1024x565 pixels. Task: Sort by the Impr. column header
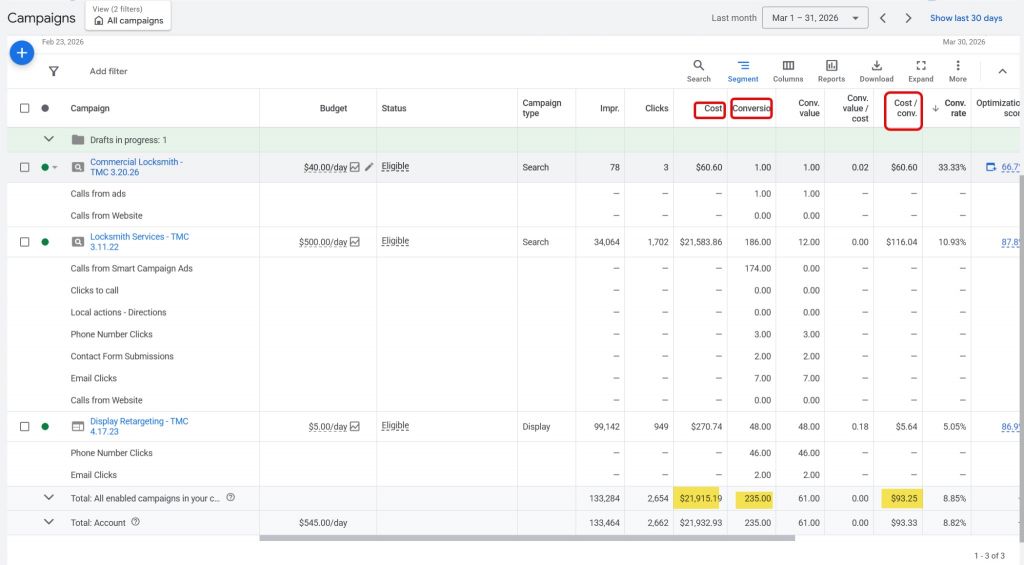[609, 108]
